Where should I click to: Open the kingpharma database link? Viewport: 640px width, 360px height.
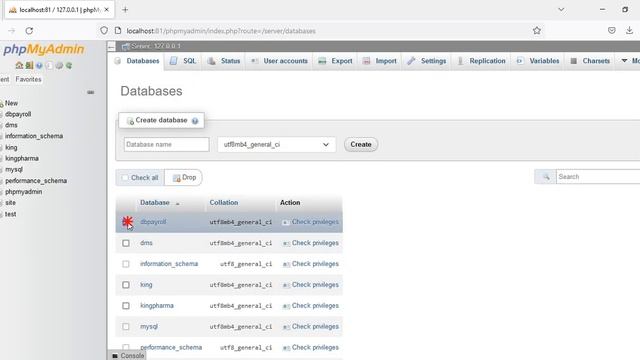pyautogui.click(x=157, y=306)
